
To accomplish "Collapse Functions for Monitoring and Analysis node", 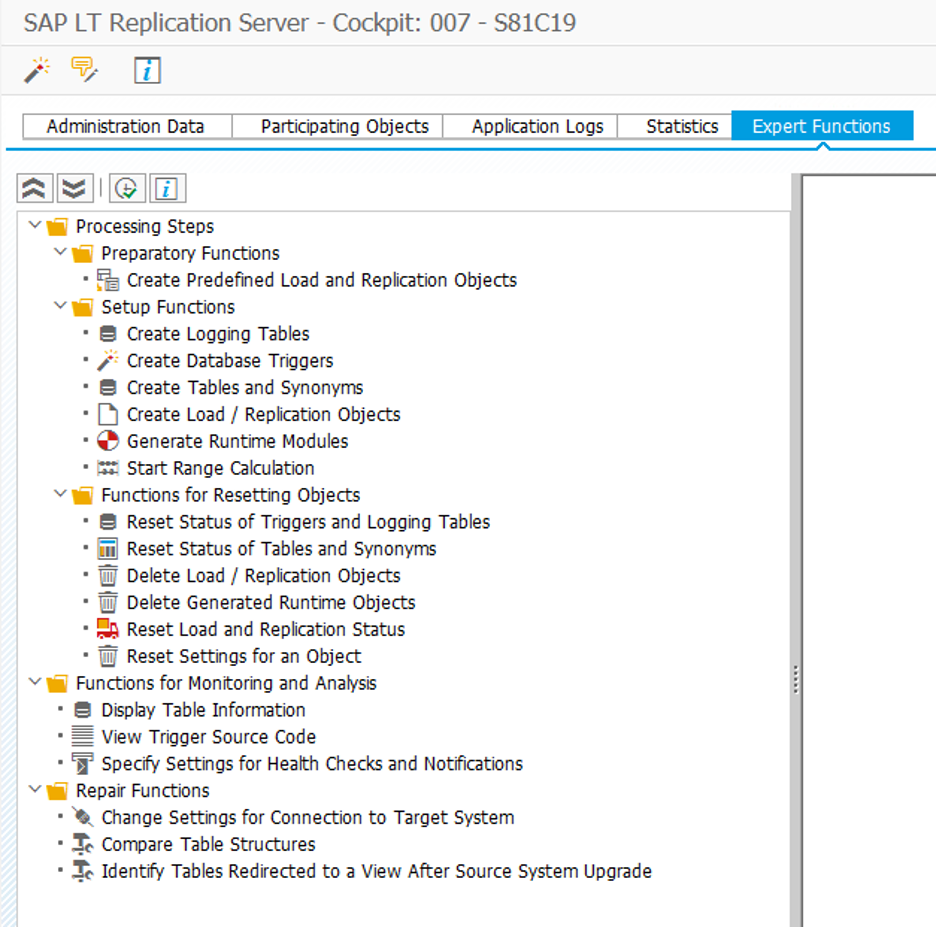I will click(x=35, y=682).
